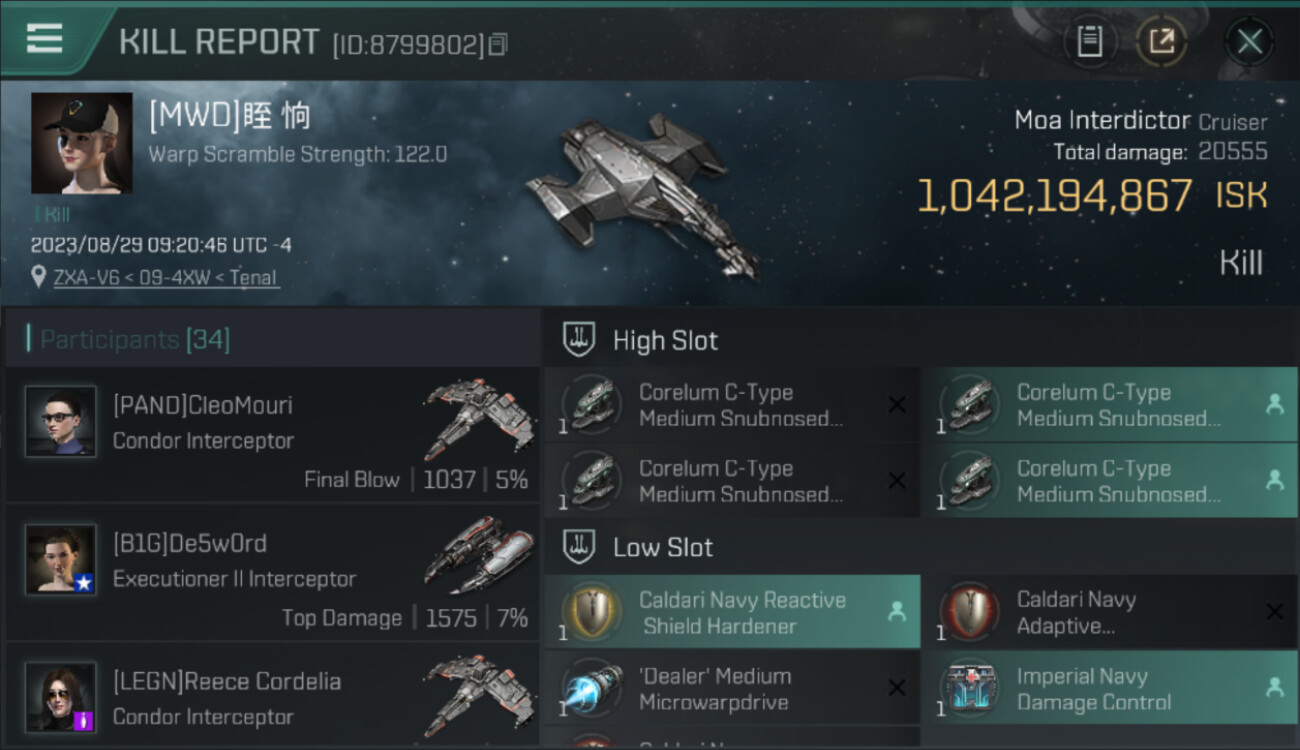The width and height of the screenshot is (1300, 750).
Task: Click Caldari Navy Adaptive module icon
Action: [x=969, y=612]
